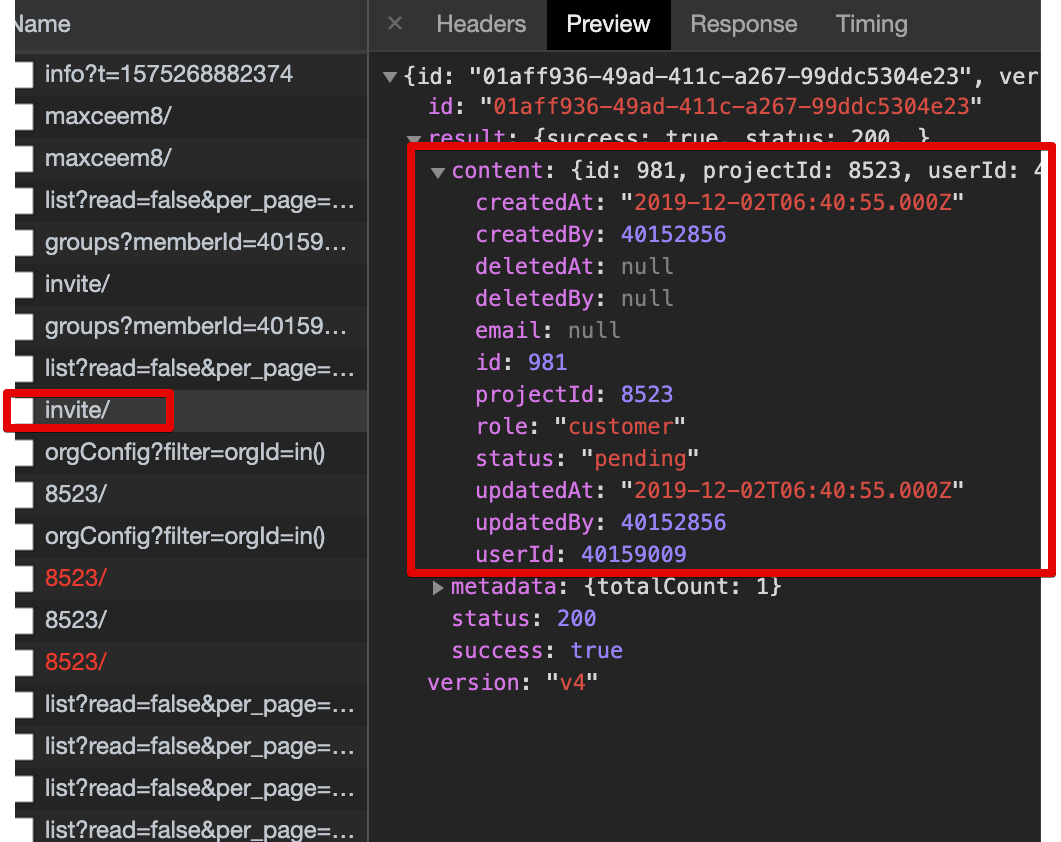This screenshot has width=1061, height=842.
Task: Toggle the checkbox beside the first red 8523/
Action: (x=24, y=578)
